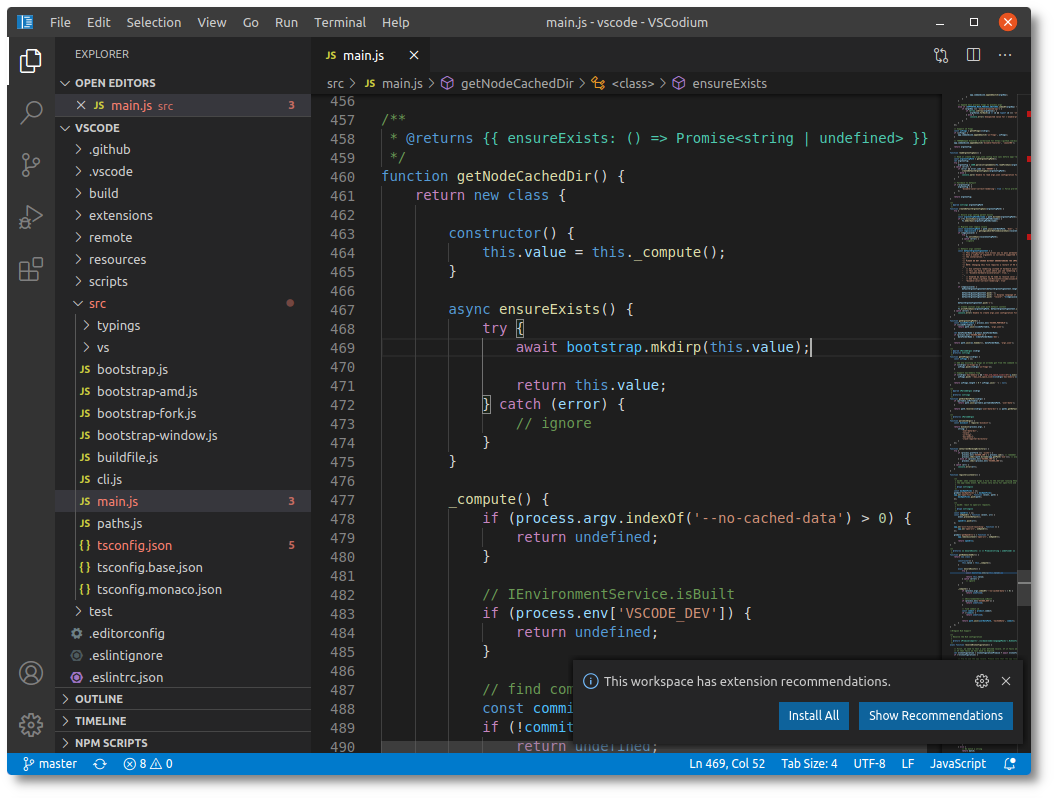Change JavaScript language mode
The height and width of the screenshot is (798, 1054).
click(x=958, y=764)
